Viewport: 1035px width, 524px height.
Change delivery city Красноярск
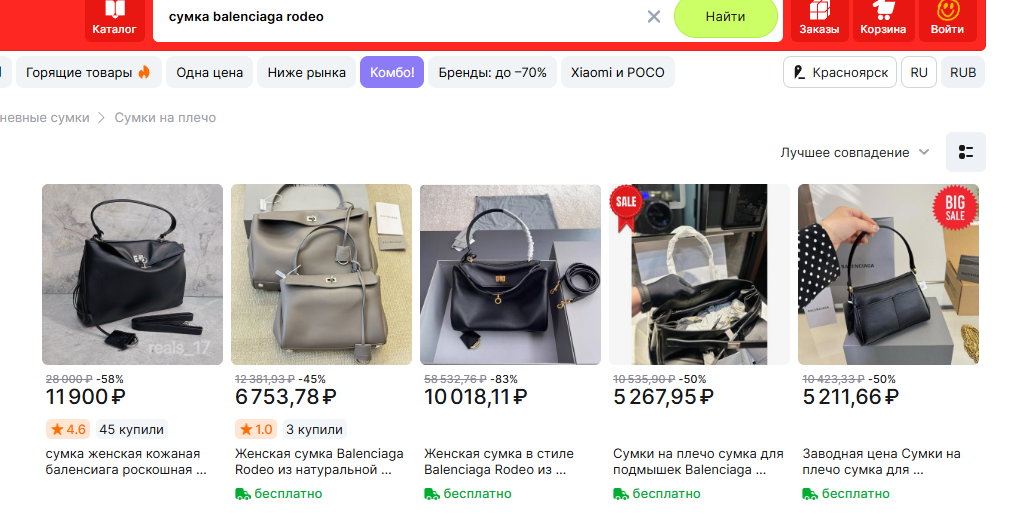coord(840,72)
